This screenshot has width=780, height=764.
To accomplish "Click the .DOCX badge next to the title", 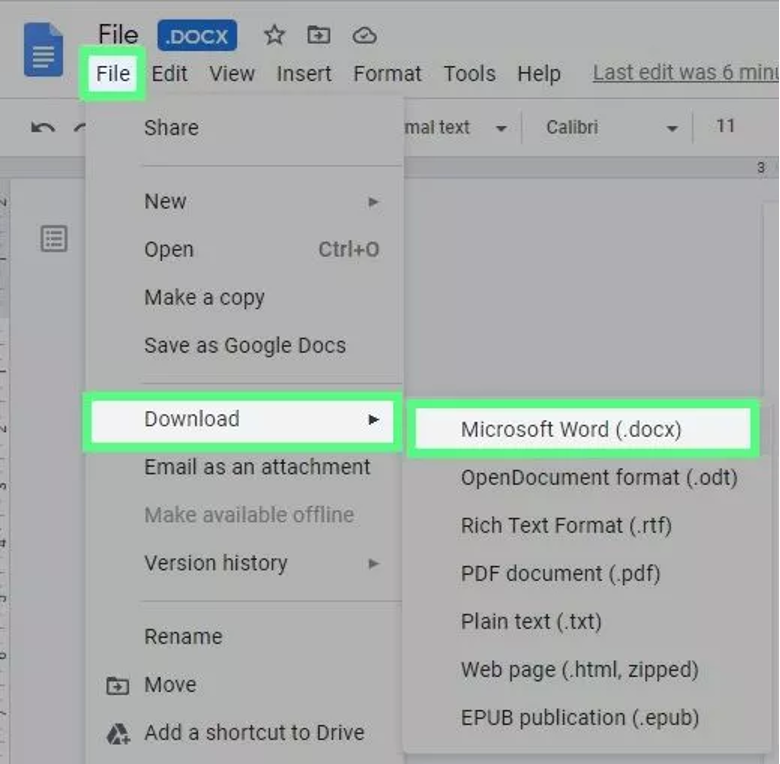I will click(197, 36).
